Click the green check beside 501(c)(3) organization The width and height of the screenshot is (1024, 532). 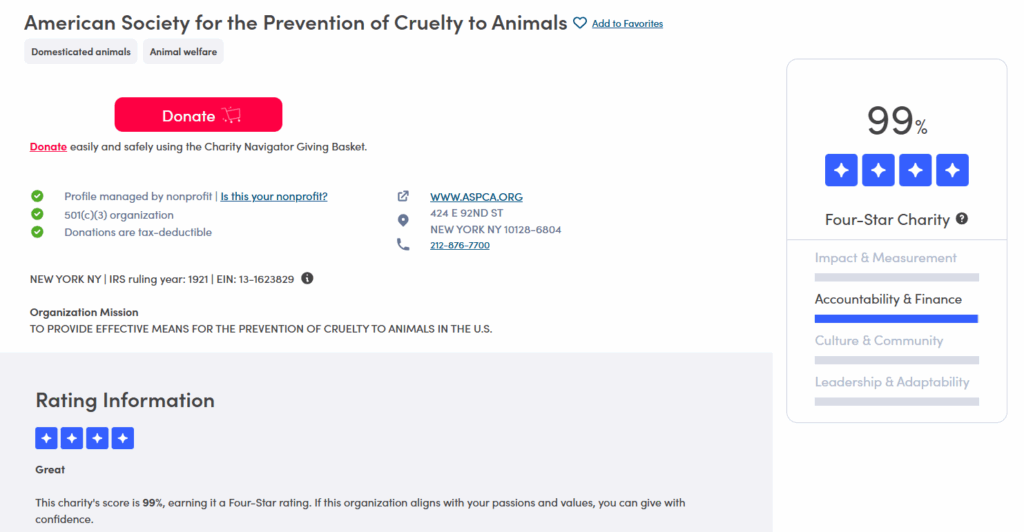click(37, 214)
